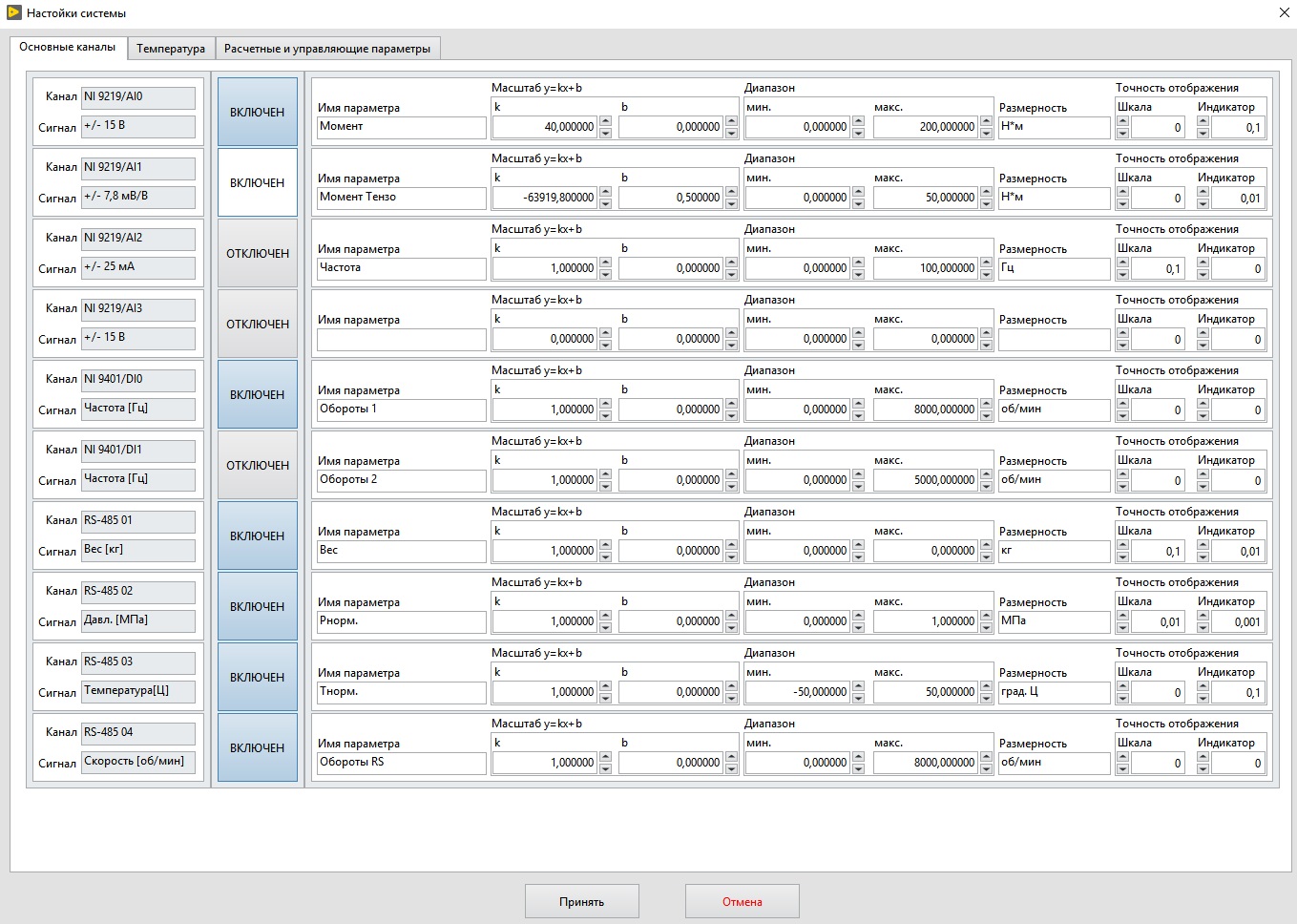
Task: Decrement b value in Обороты 2 row
Action: pos(731,485)
